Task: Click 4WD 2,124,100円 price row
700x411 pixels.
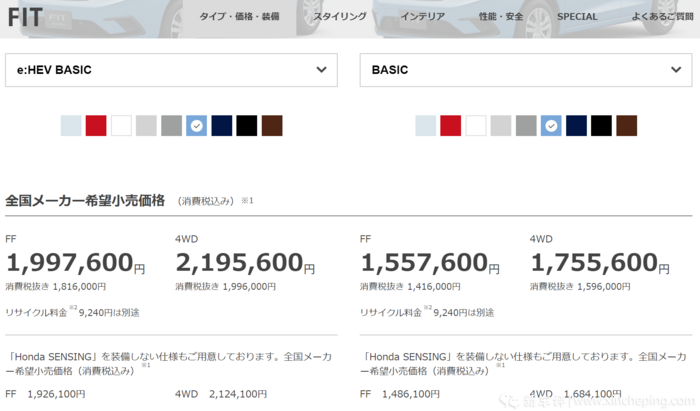Action: [x=221, y=394]
